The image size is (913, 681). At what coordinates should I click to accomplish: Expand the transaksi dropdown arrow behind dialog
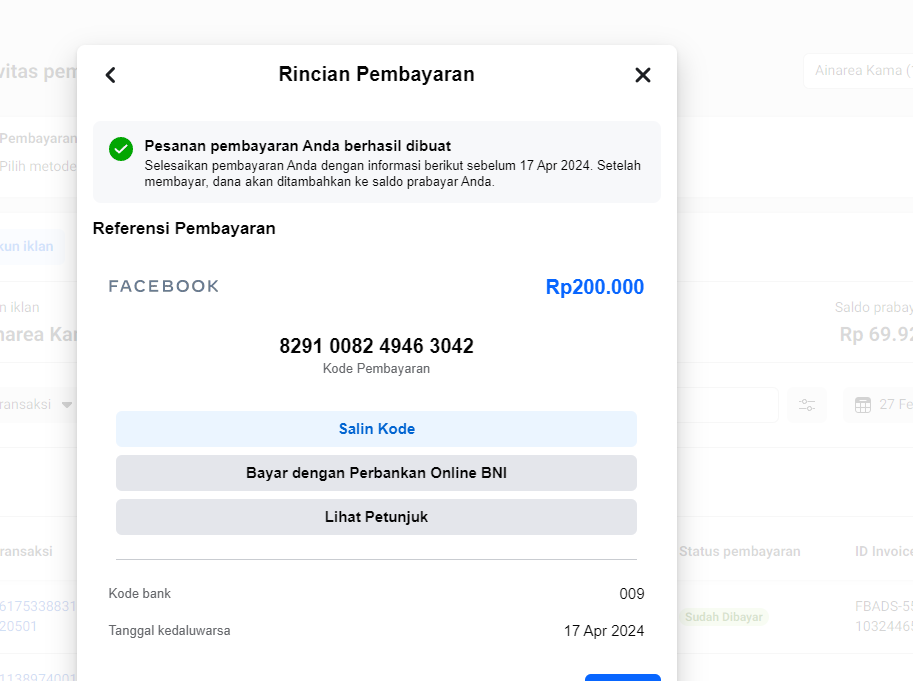tap(67, 405)
